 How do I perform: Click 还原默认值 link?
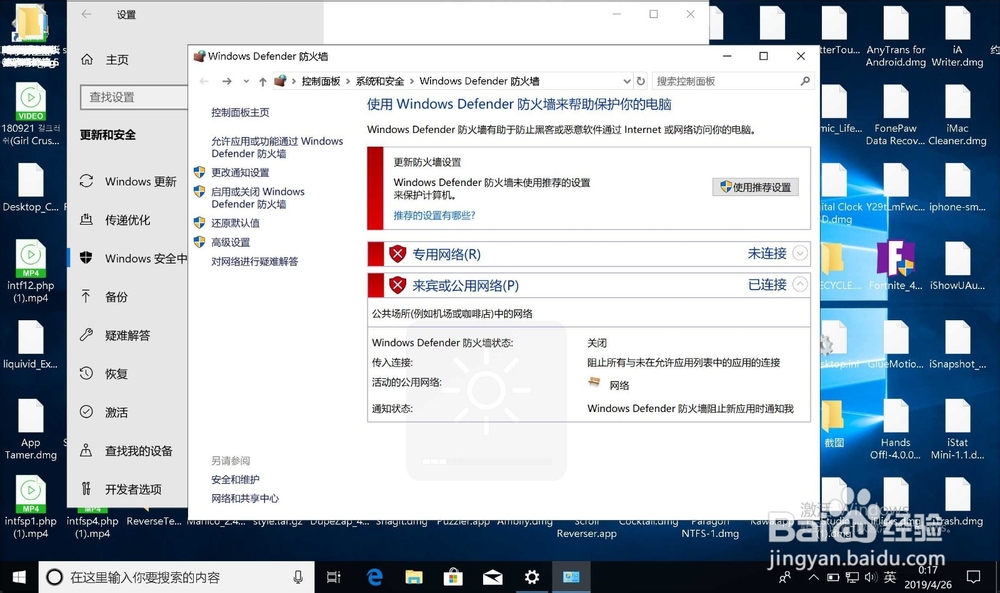pyautogui.click(x=235, y=223)
